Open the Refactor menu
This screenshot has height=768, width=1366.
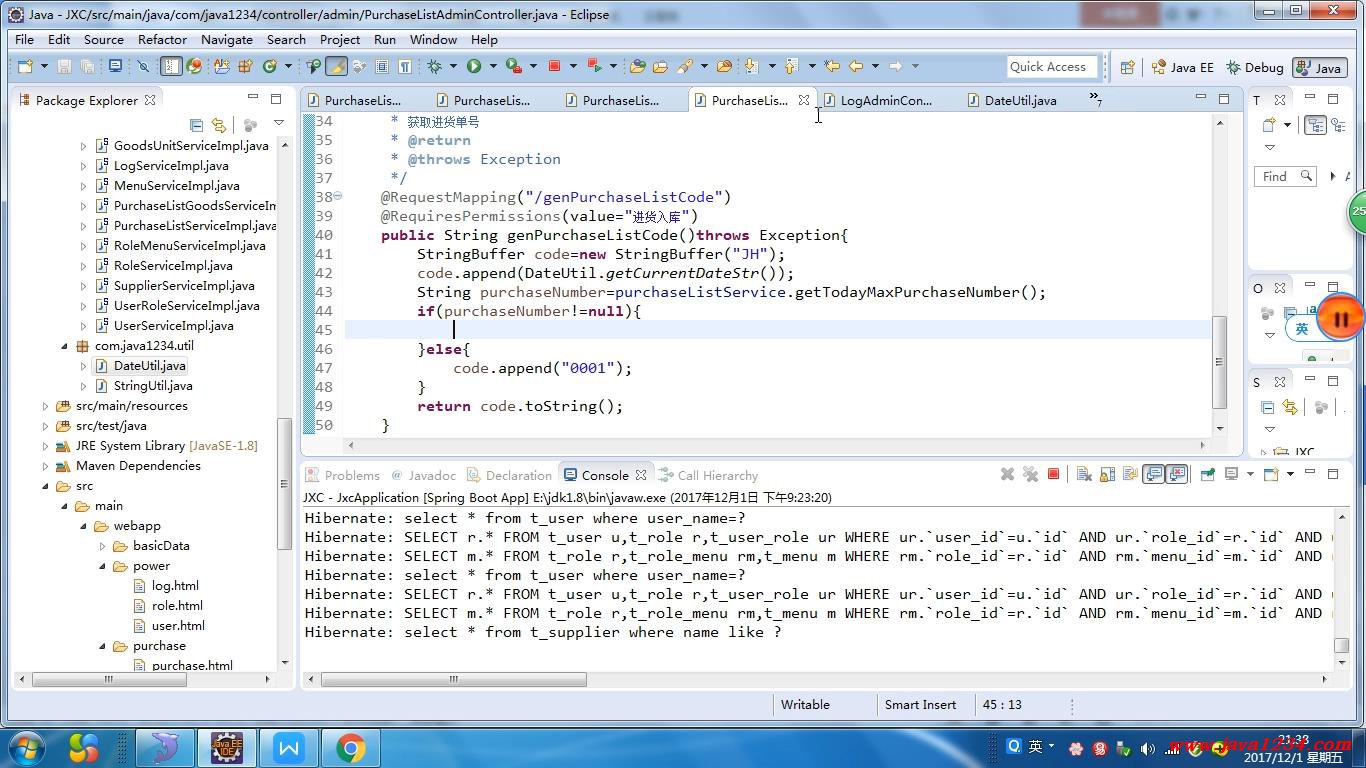tap(162, 39)
